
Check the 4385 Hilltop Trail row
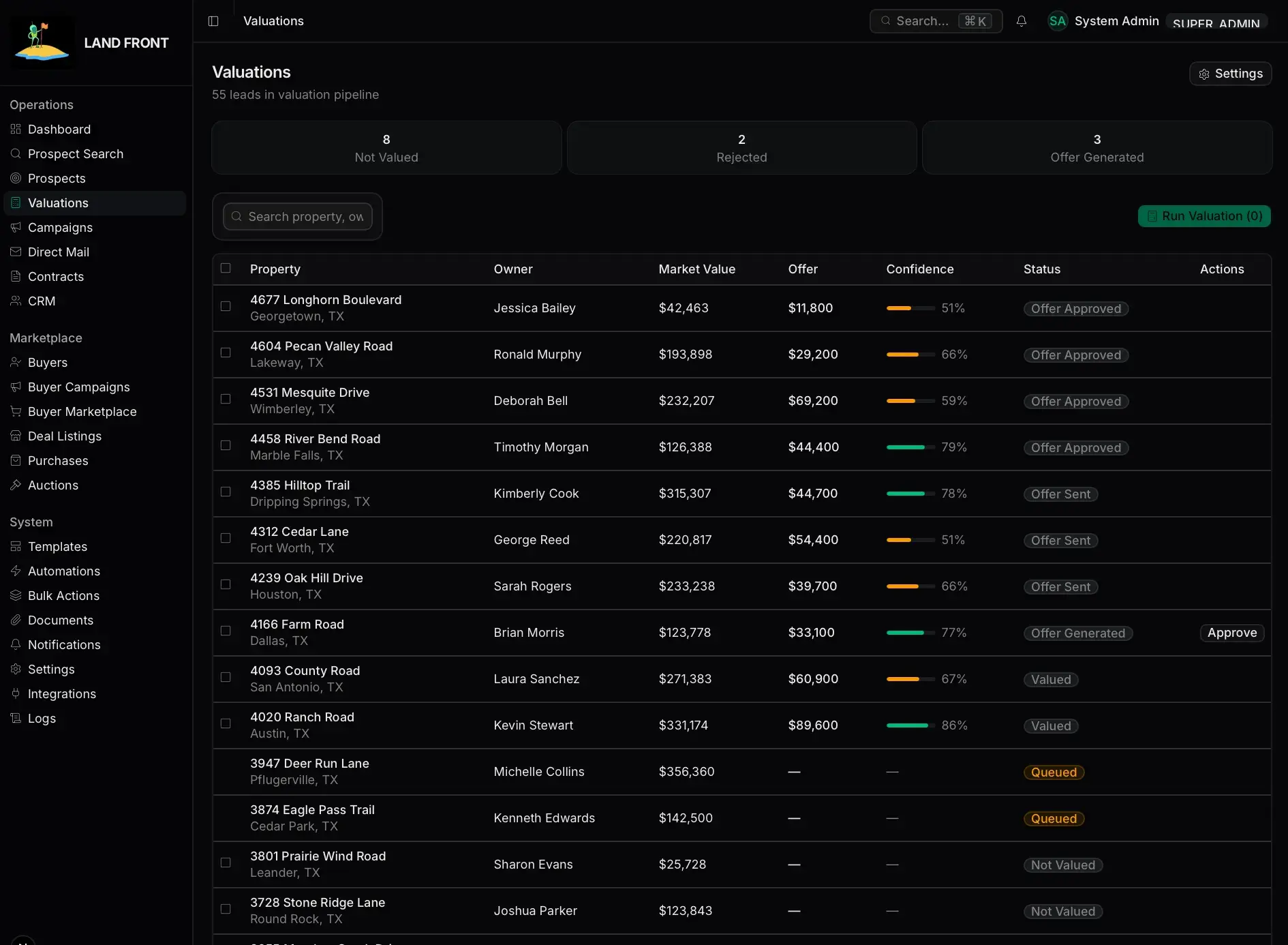point(226,492)
